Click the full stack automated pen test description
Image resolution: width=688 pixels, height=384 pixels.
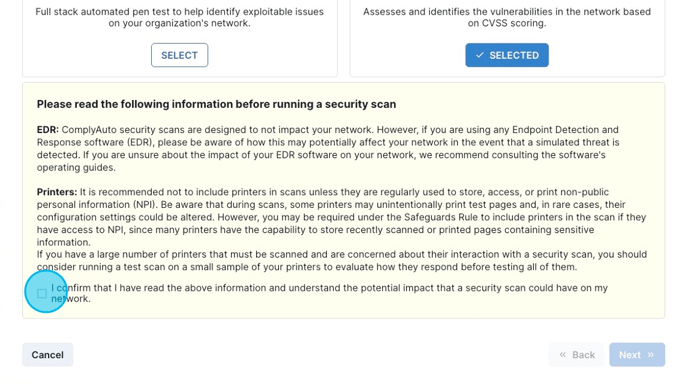click(179, 18)
